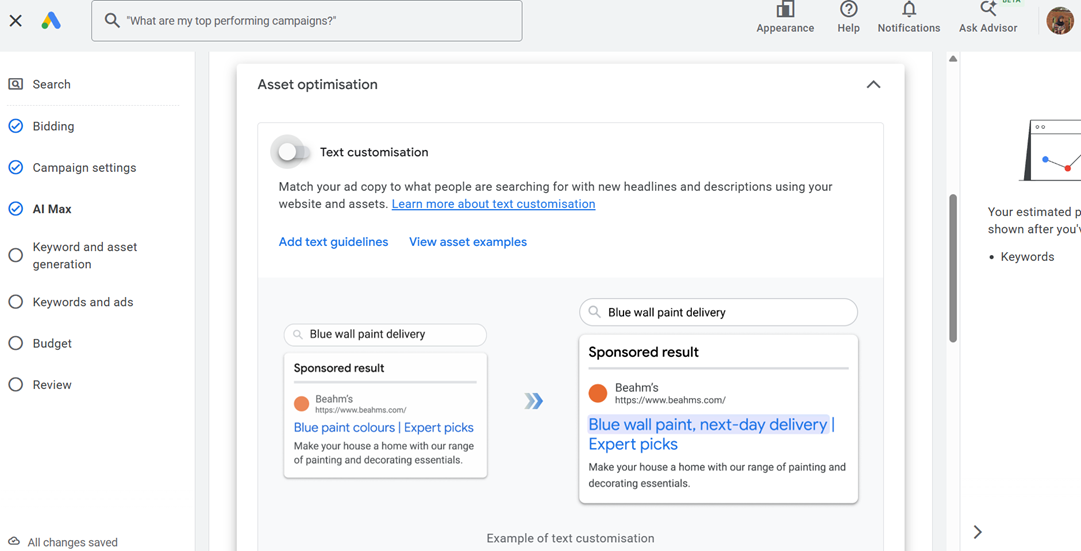
Task: Click the Beahm's name in the left preview
Action: pyautogui.click(x=334, y=399)
